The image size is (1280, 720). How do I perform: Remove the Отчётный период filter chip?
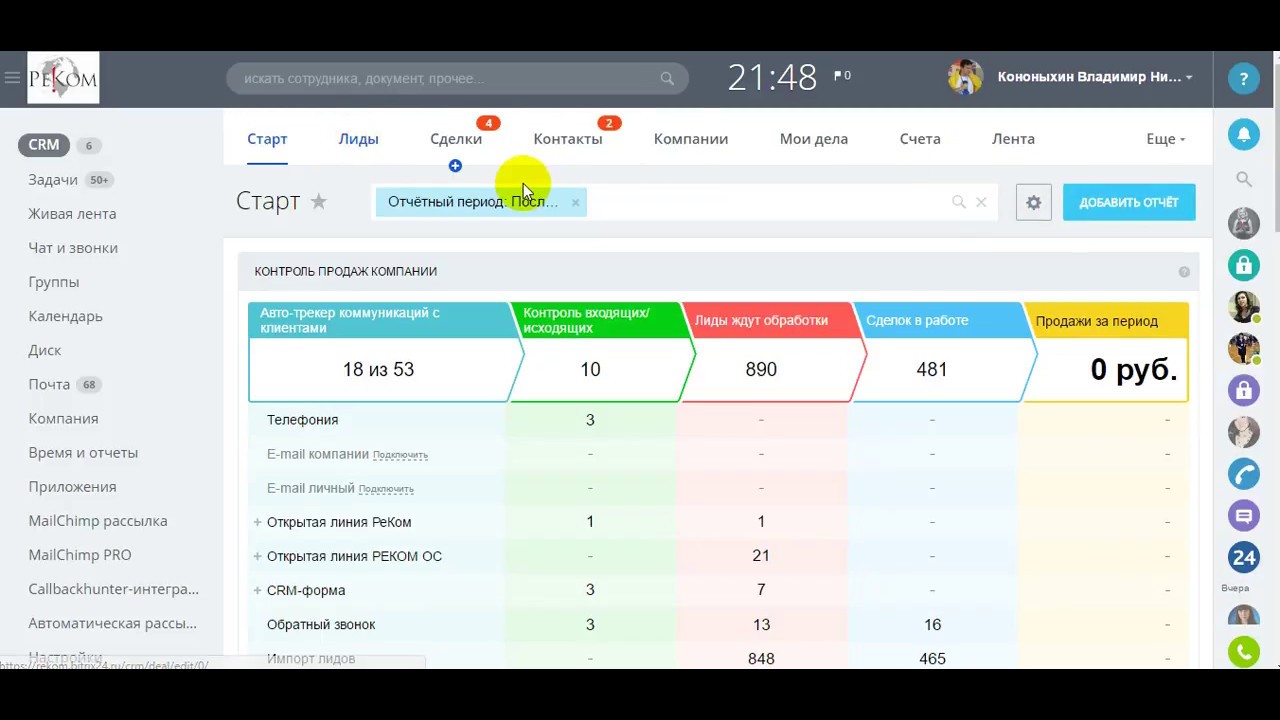tap(575, 202)
